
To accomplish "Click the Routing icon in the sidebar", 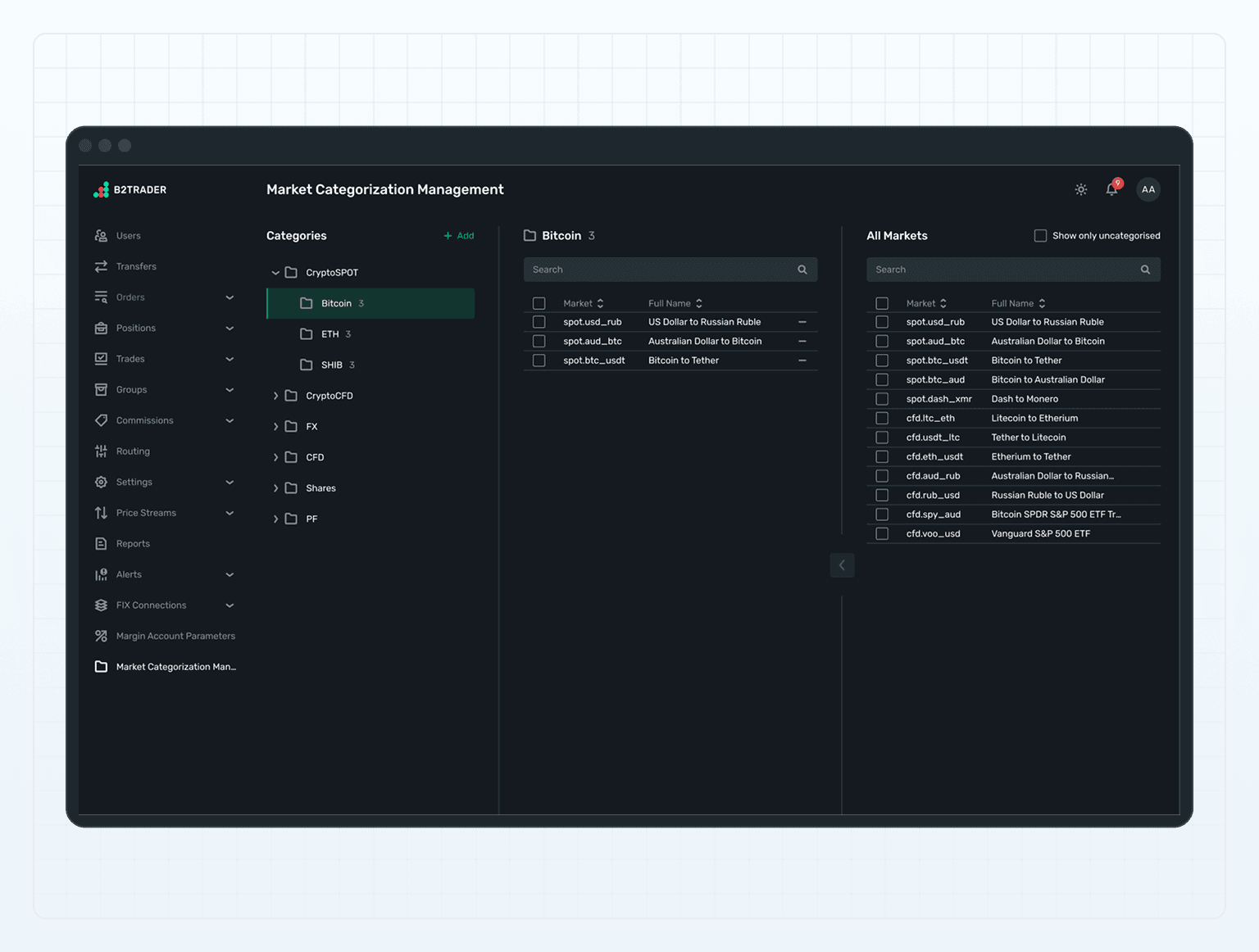I will point(101,451).
